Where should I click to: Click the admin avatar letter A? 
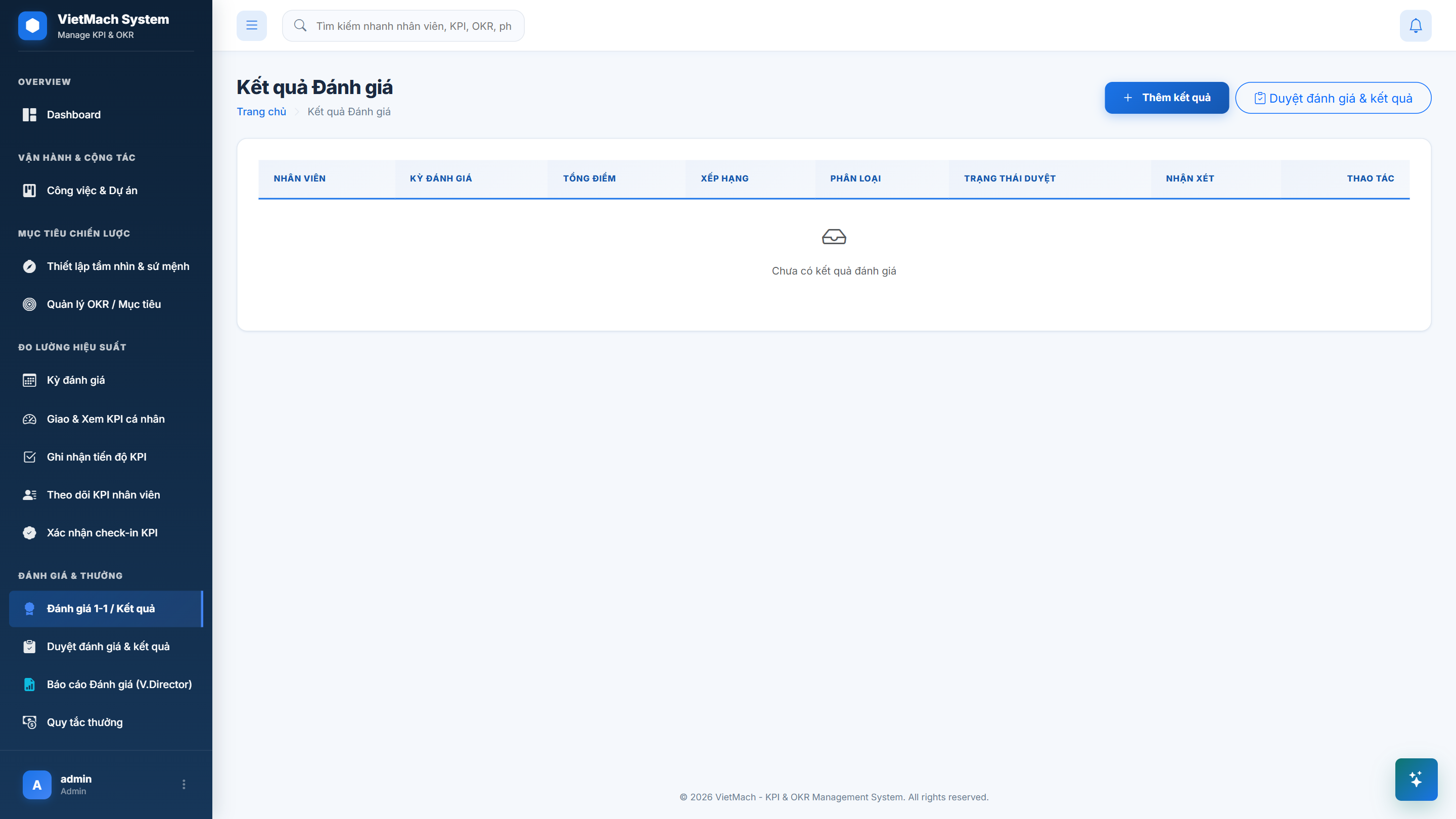(x=37, y=785)
